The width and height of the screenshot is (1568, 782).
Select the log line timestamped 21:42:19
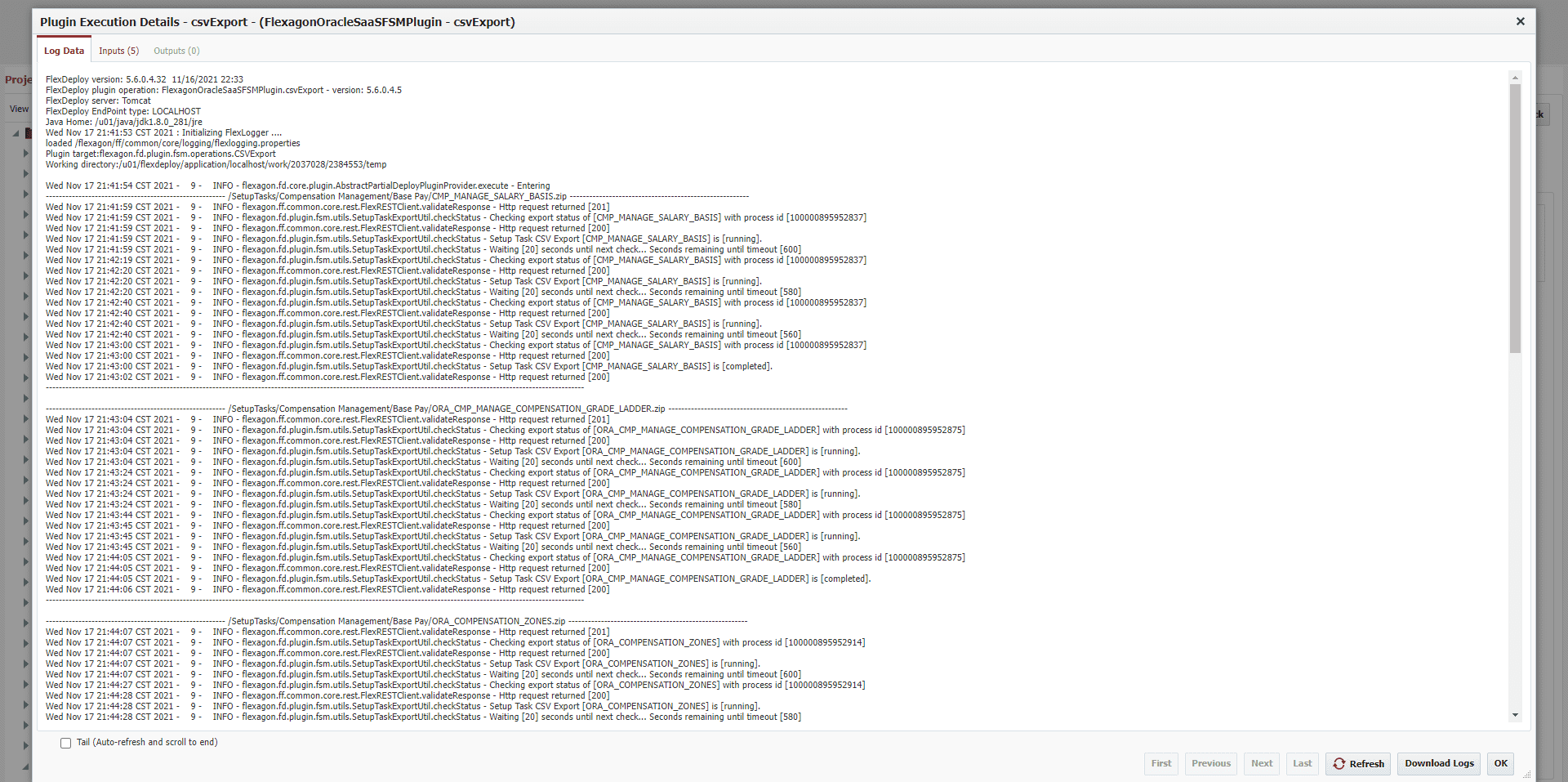click(x=456, y=260)
